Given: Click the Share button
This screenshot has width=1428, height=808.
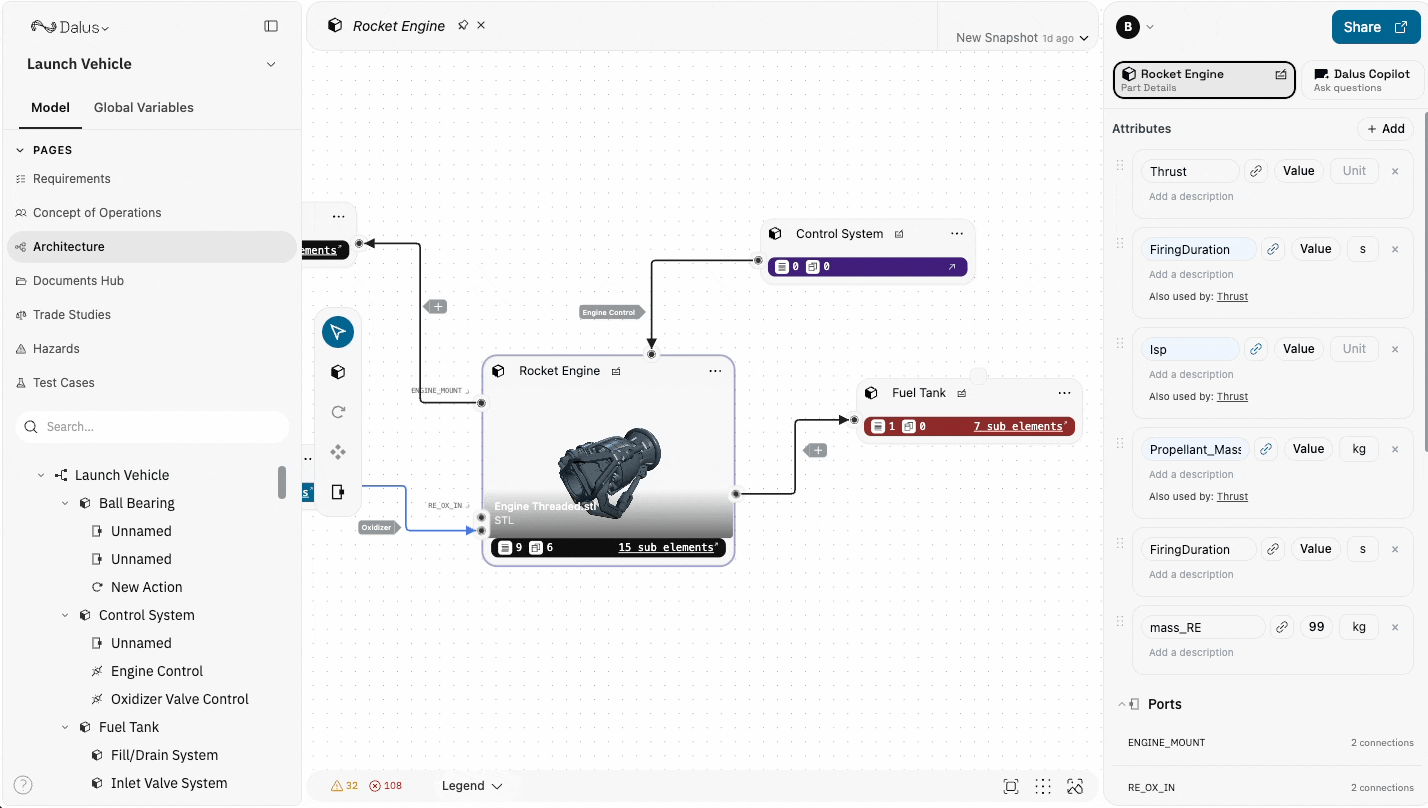Looking at the screenshot, I should point(1375,27).
